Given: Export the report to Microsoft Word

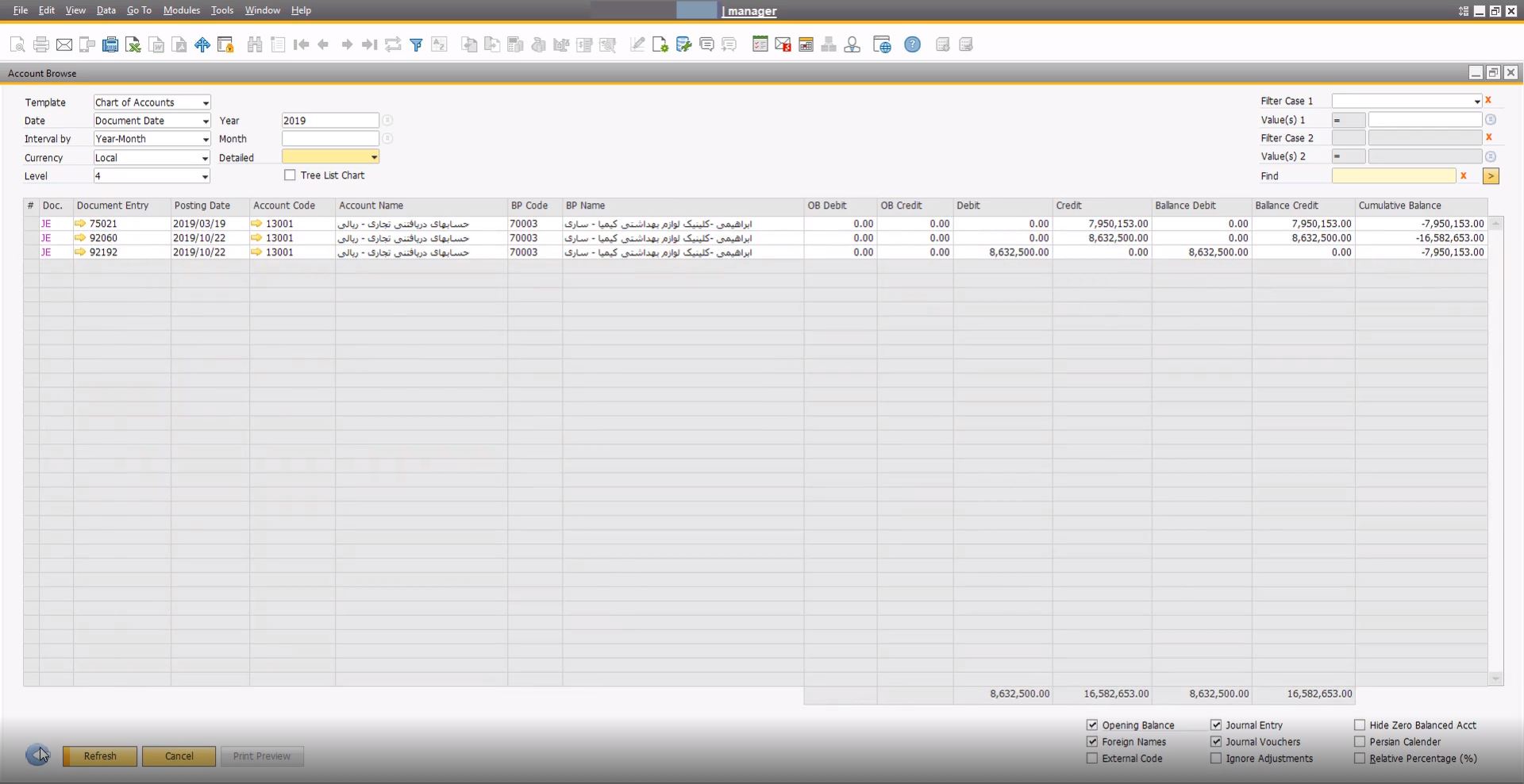Looking at the screenshot, I should point(157,44).
